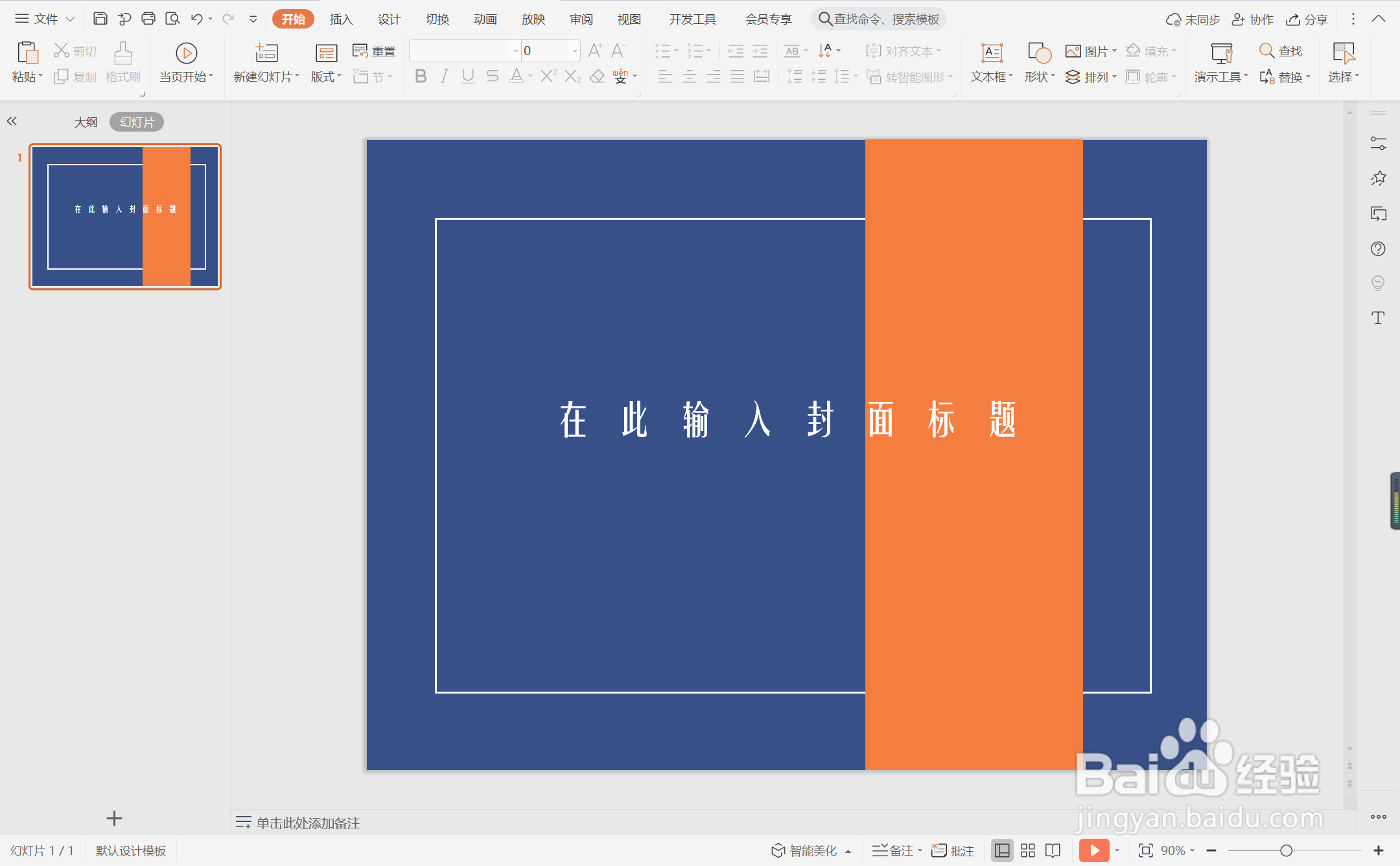Toggle underline formatting
The height and width of the screenshot is (866, 1400).
tap(467, 76)
